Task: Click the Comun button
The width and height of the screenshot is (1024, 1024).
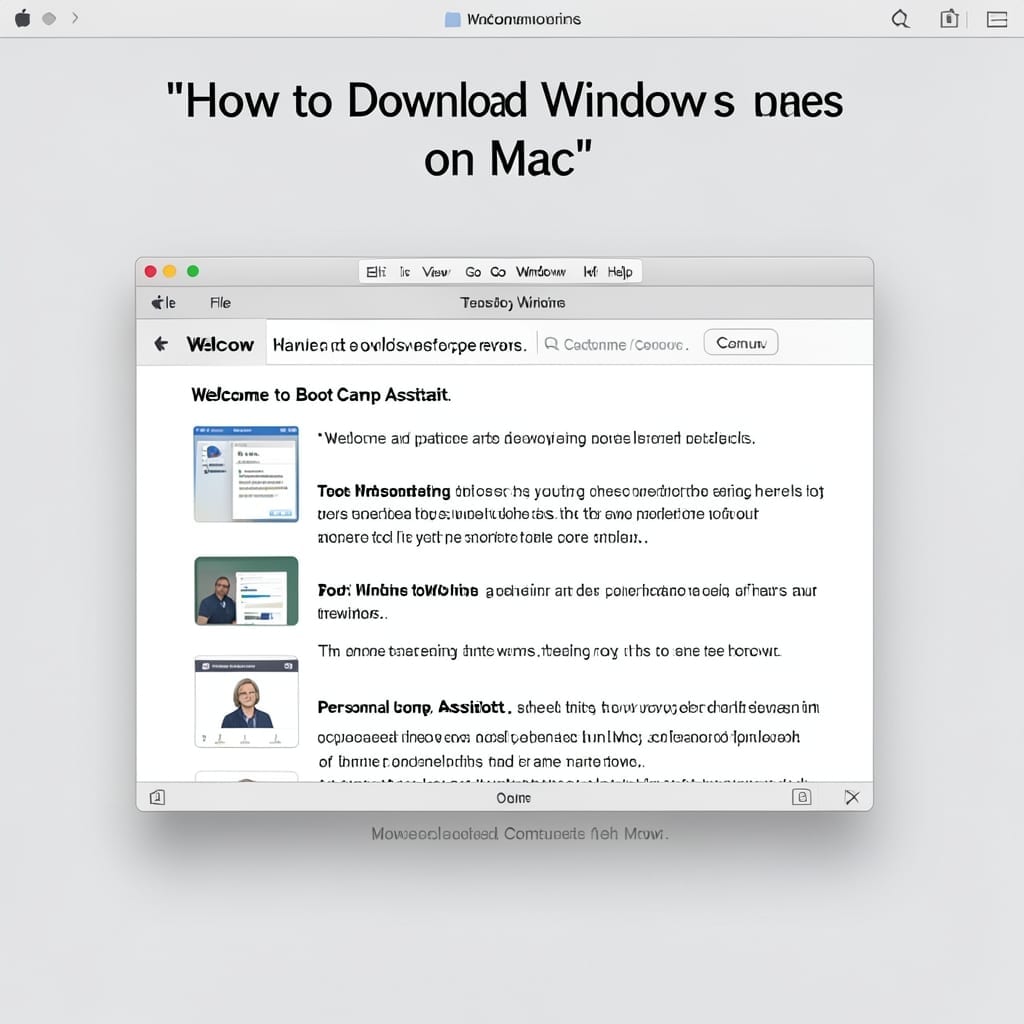Action: tap(741, 343)
